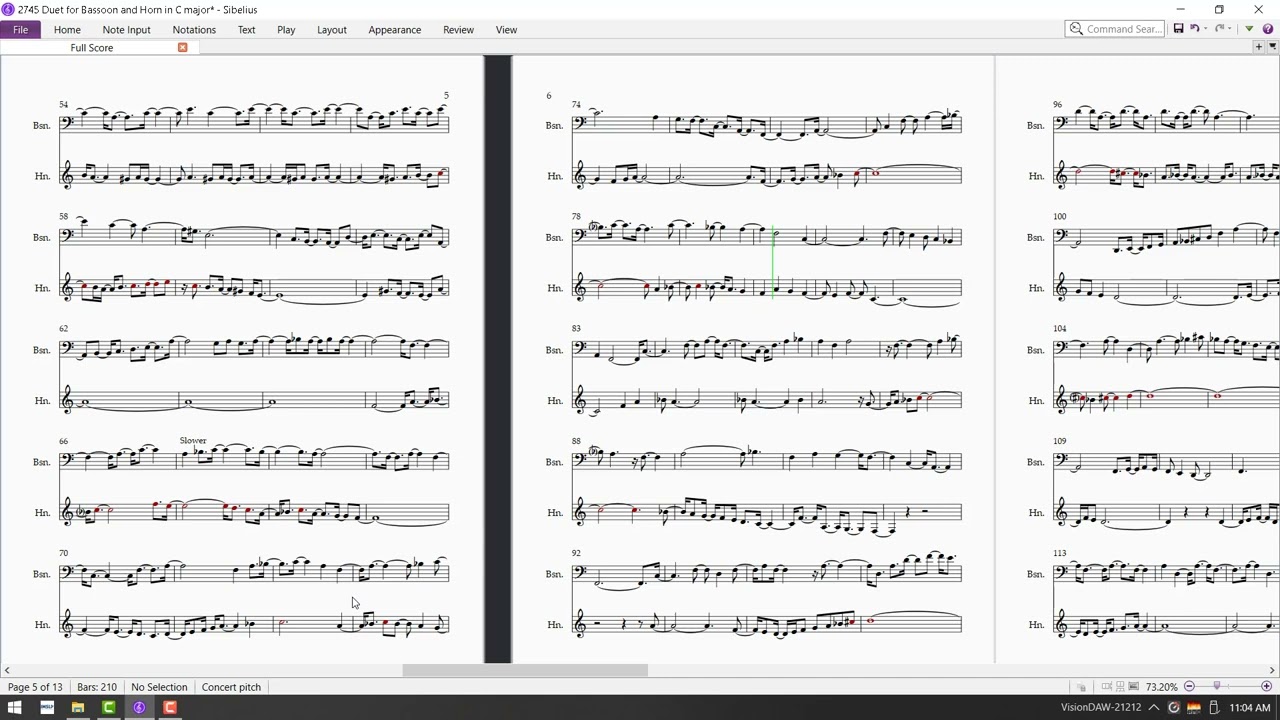Close the Full Score tab
Screen dimensions: 1280x720
pos(182,48)
